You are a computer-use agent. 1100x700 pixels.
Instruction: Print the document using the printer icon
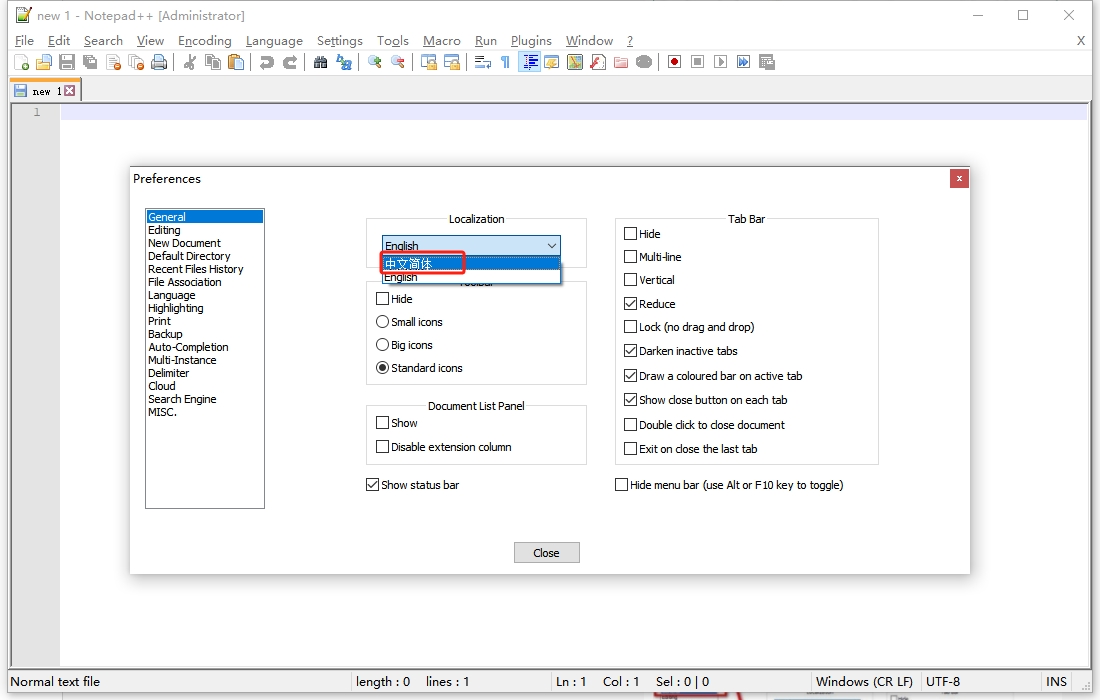point(159,62)
